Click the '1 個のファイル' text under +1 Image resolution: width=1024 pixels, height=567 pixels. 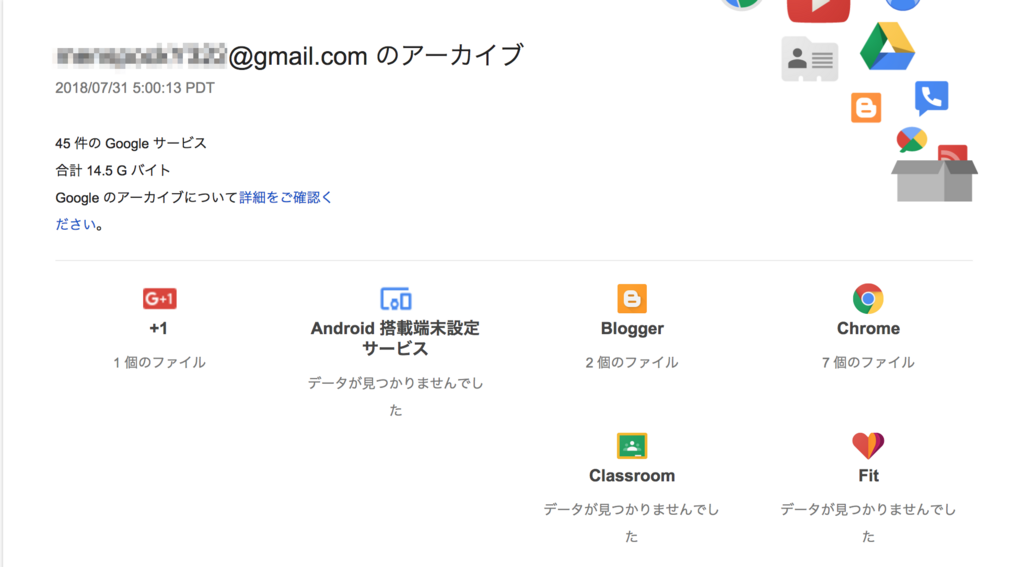point(159,363)
